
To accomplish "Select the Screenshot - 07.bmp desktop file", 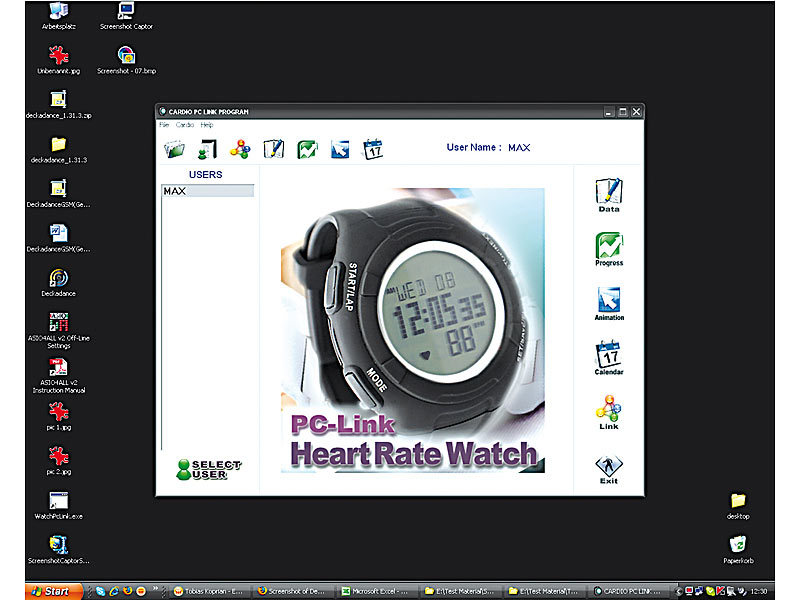I will pos(127,60).
